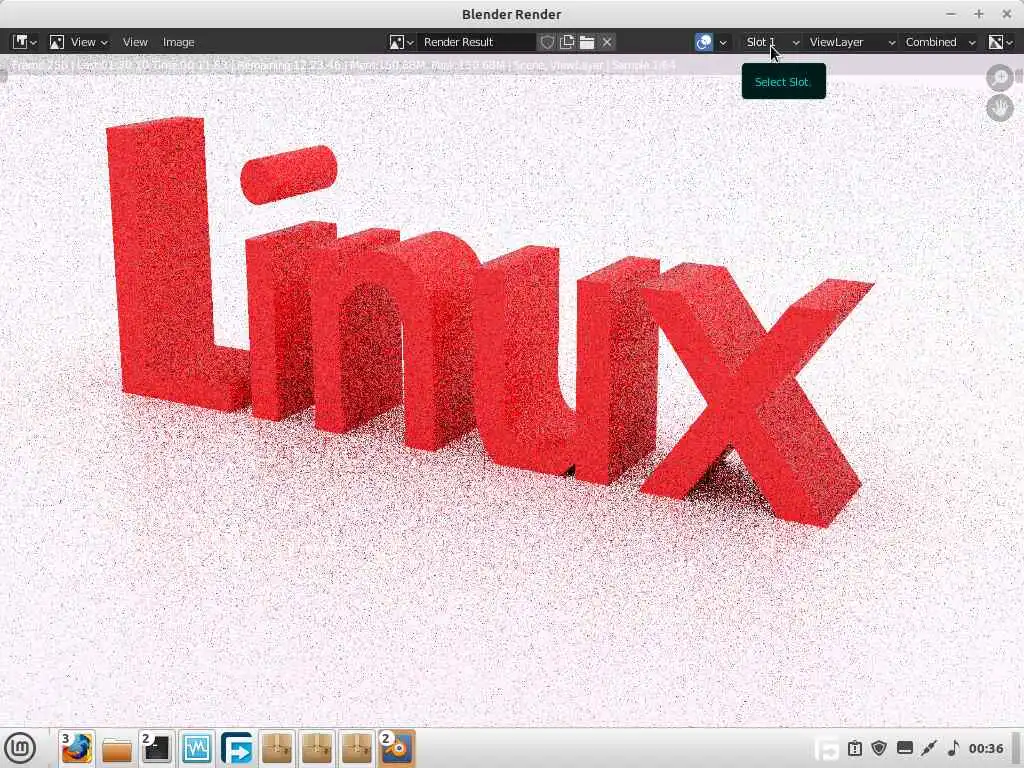Click the shield security tray icon
The image size is (1024, 768).
879,748
